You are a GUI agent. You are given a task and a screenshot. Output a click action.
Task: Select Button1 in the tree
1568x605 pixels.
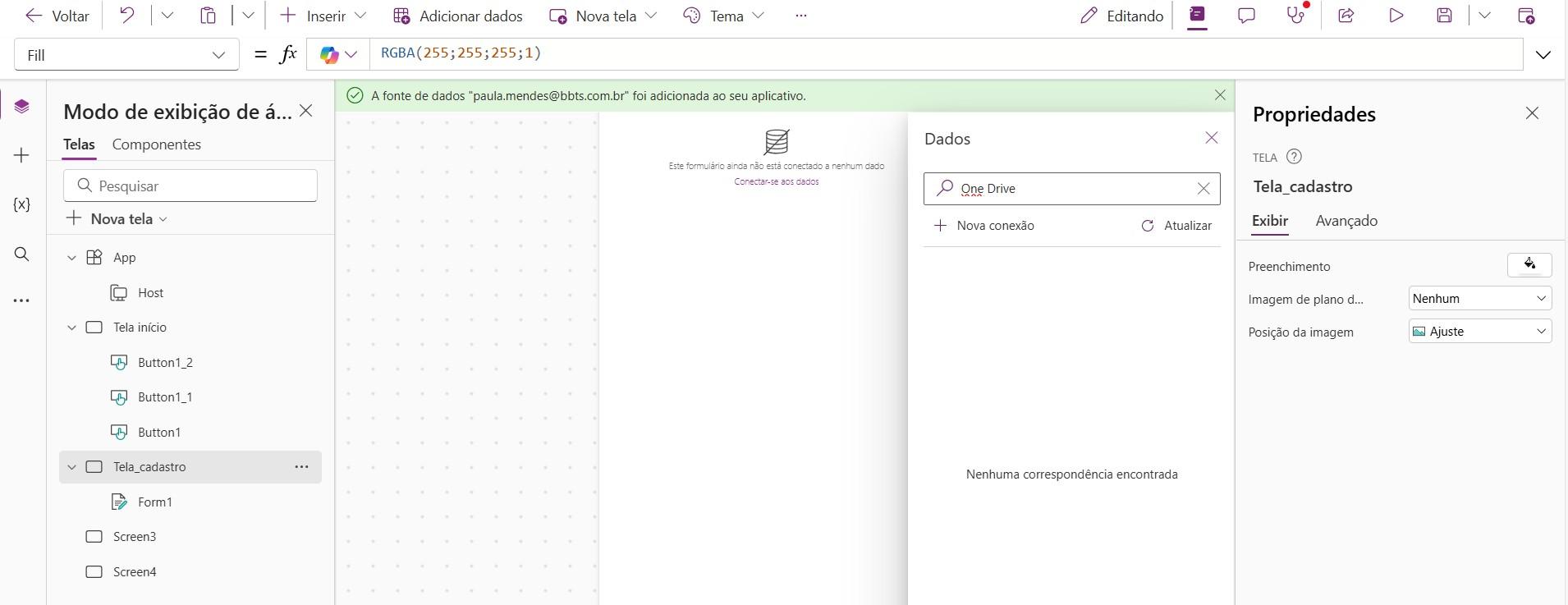click(x=159, y=433)
